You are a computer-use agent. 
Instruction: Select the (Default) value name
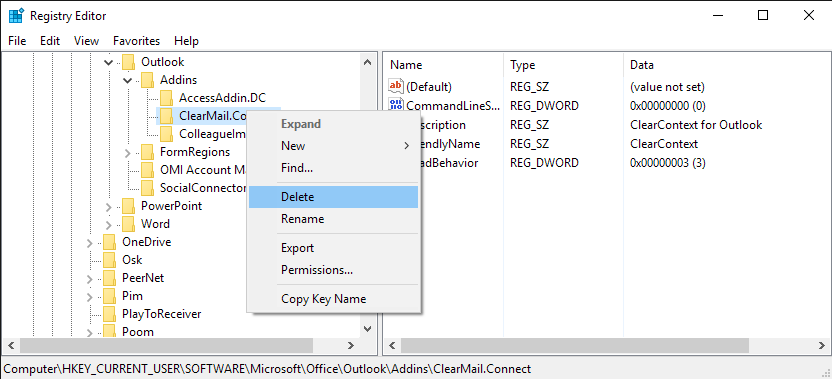pos(429,87)
